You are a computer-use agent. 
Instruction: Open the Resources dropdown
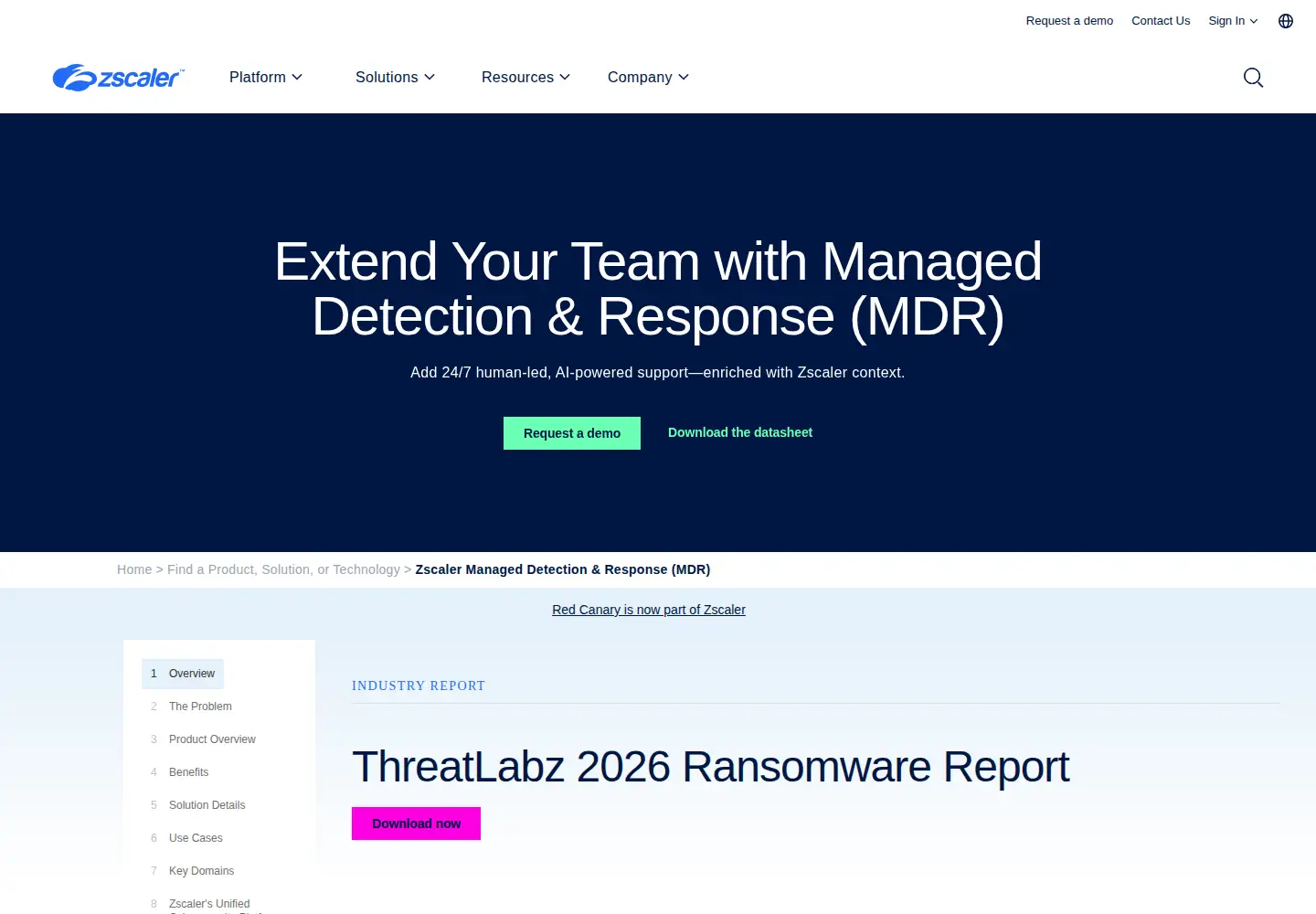(525, 78)
